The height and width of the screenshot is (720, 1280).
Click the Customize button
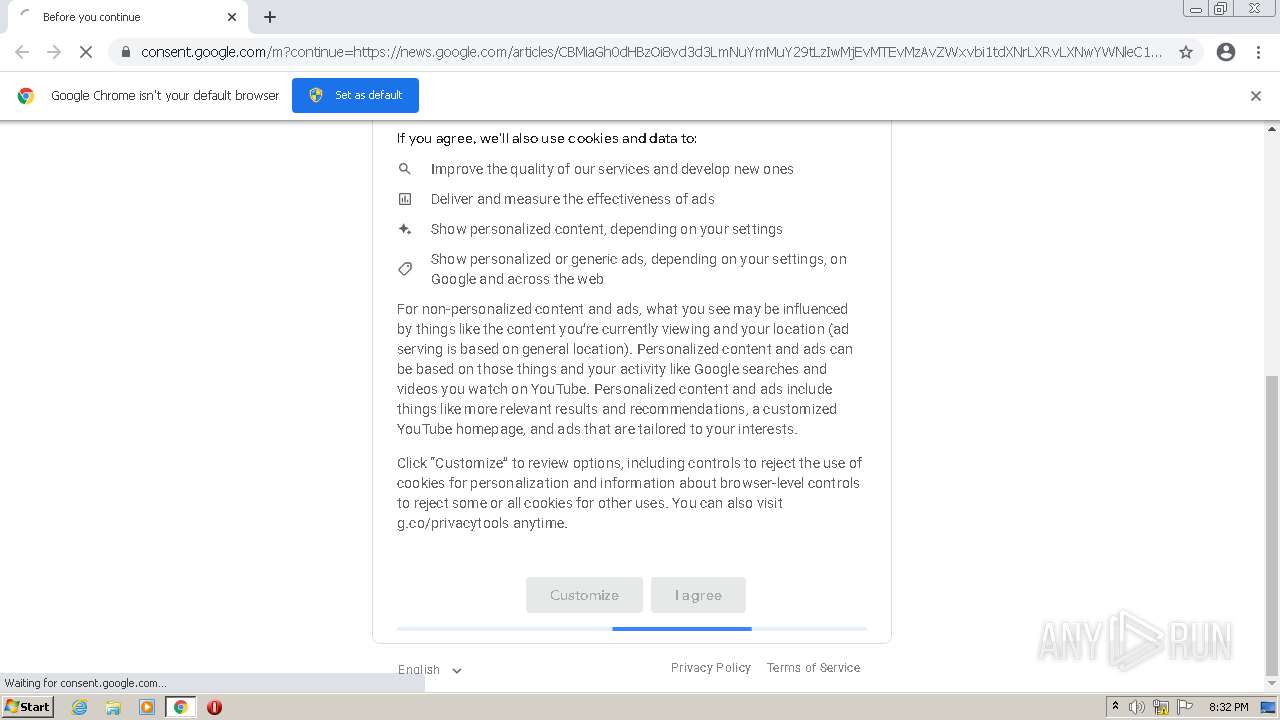pos(584,595)
